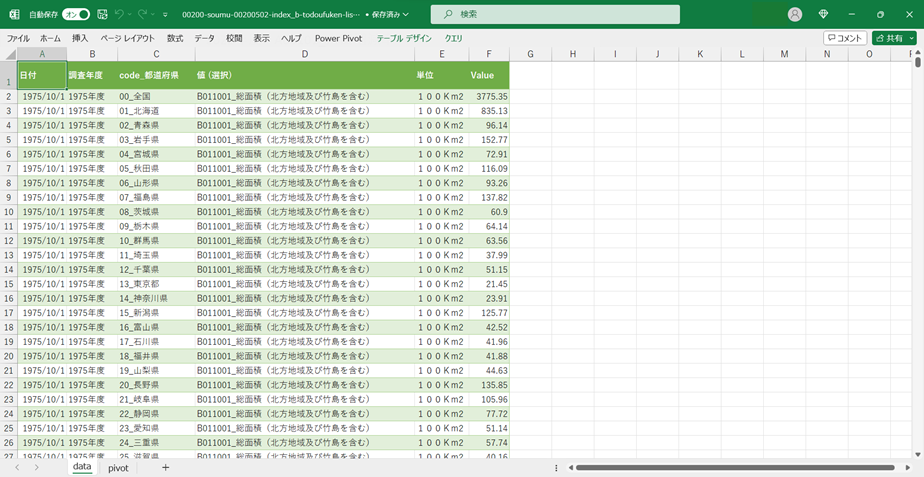This screenshot has width=924, height=477.
Task: Click in the 検索 search box
Action: [555, 15]
